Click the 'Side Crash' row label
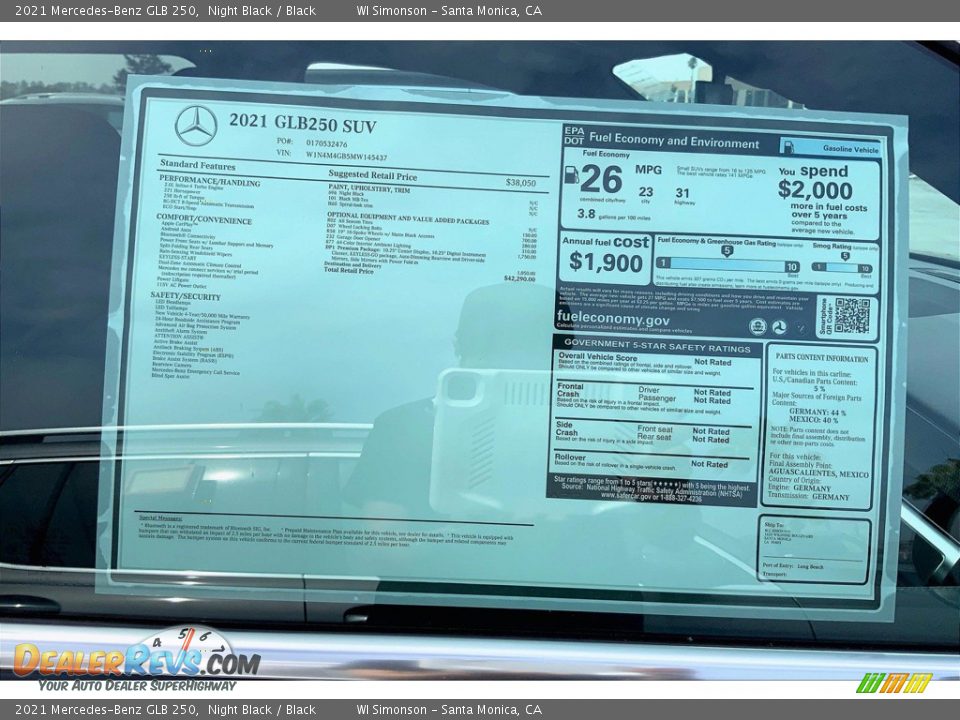Screen dimensions: 960x720 [x=566, y=429]
